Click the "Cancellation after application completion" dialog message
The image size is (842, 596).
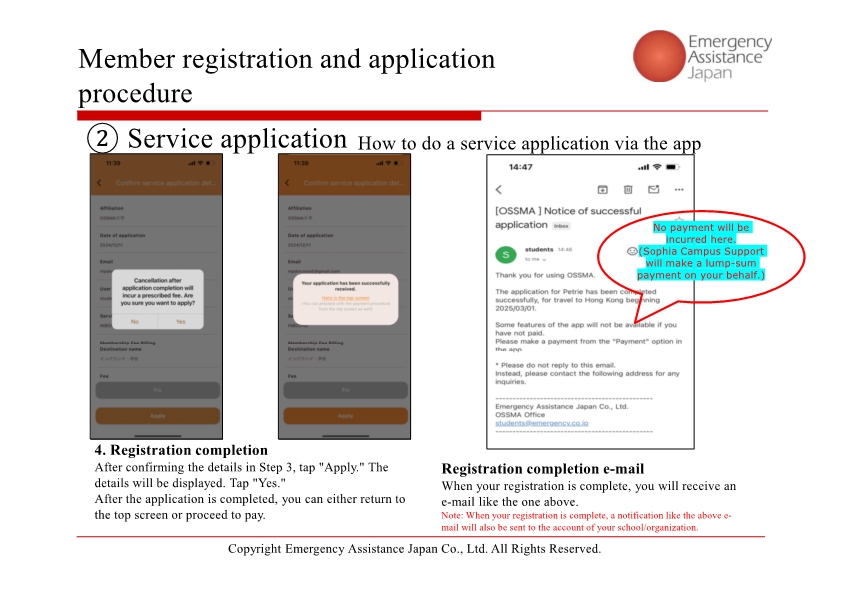point(157,292)
